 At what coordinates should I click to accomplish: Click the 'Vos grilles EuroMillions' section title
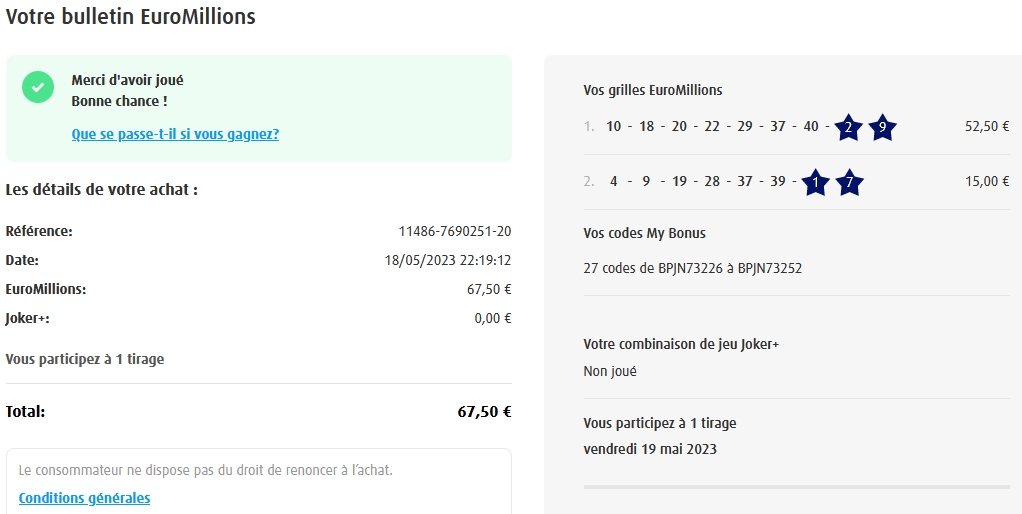pos(652,90)
